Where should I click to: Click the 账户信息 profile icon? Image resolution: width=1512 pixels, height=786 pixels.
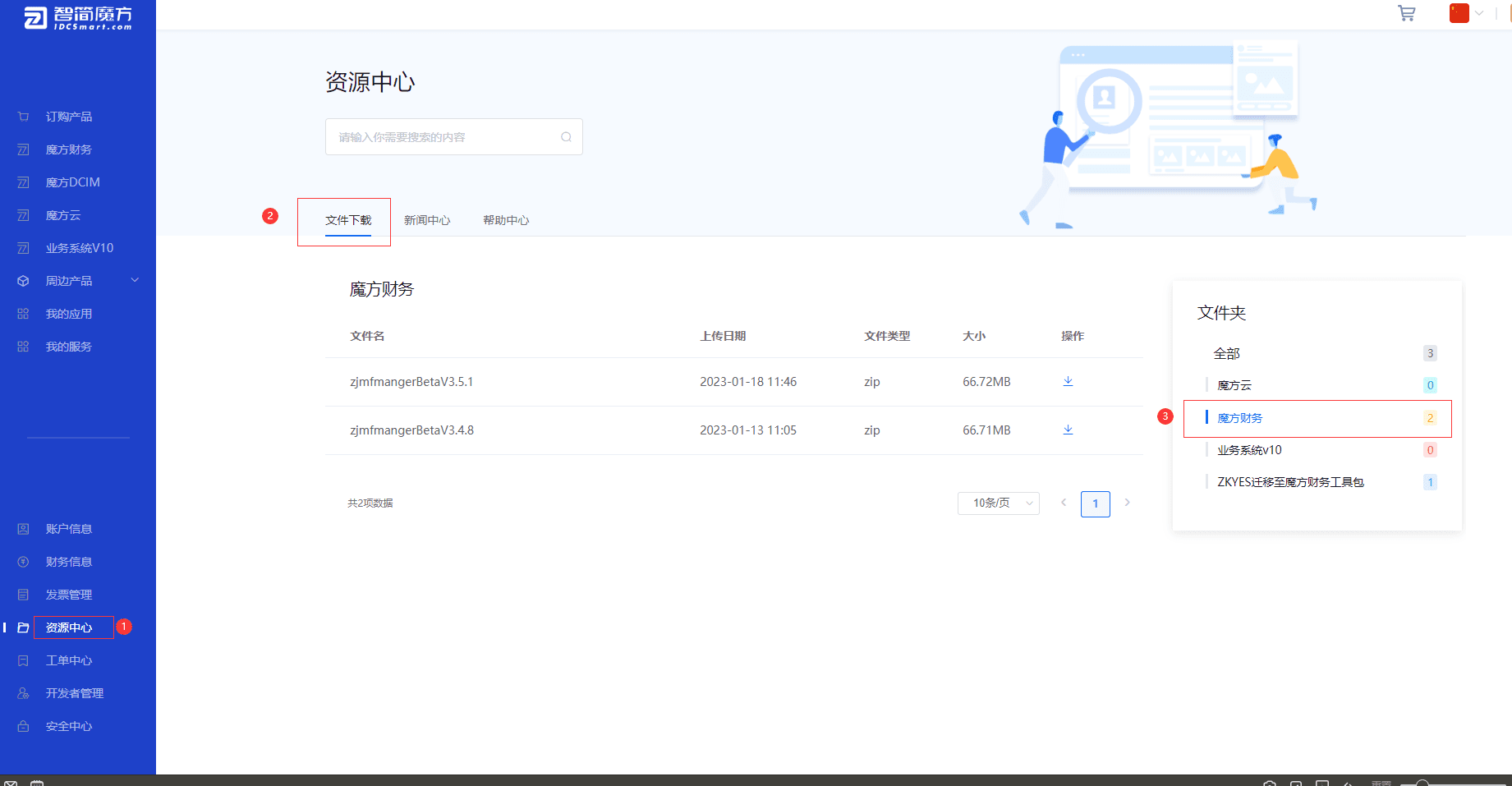[x=23, y=529]
